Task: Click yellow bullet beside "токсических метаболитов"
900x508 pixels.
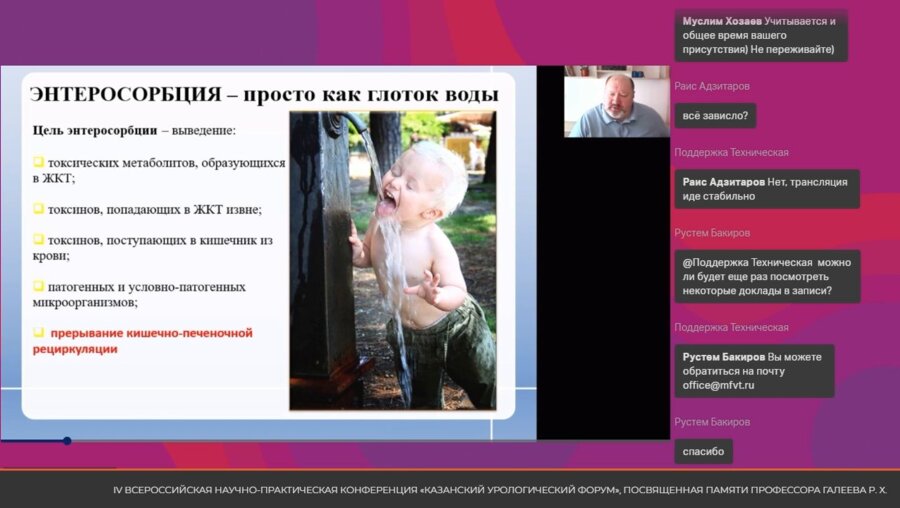Action: [38, 162]
